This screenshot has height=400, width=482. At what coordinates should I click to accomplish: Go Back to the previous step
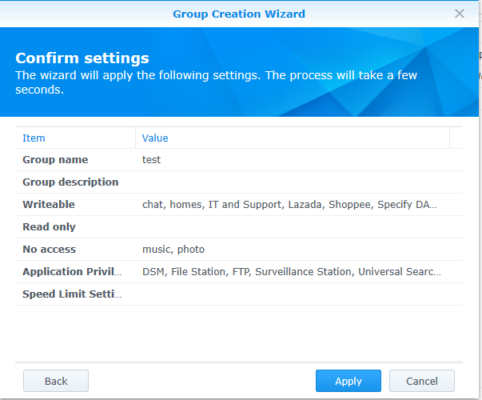click(x=56, y=381)
